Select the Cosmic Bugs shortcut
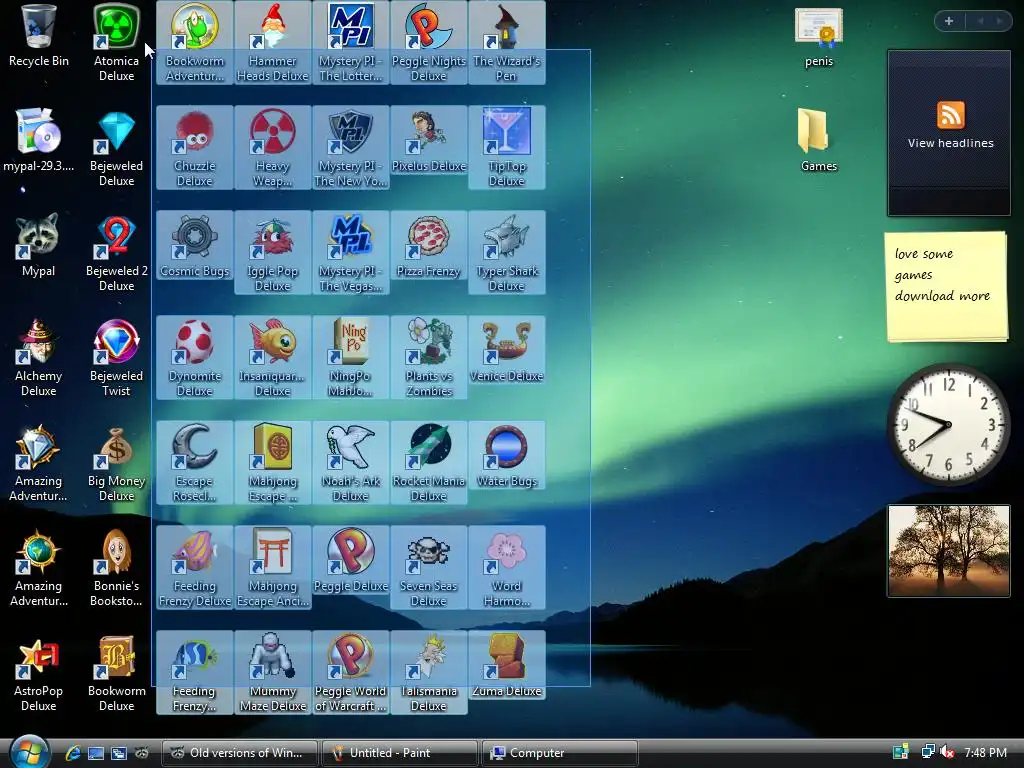 click(195, 246)
